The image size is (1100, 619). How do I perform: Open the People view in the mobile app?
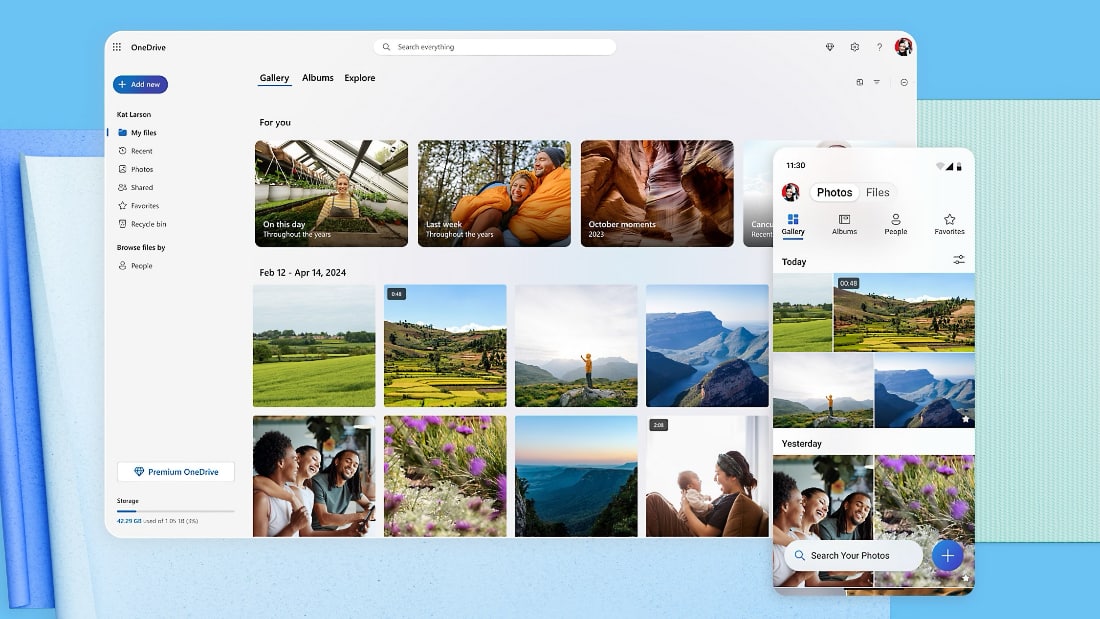click(x=895, y=224)
